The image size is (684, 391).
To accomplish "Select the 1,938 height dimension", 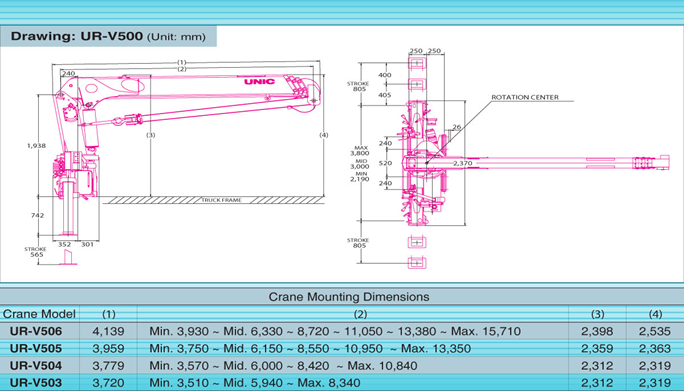I will pyautogui.click(x=36, y=146).
